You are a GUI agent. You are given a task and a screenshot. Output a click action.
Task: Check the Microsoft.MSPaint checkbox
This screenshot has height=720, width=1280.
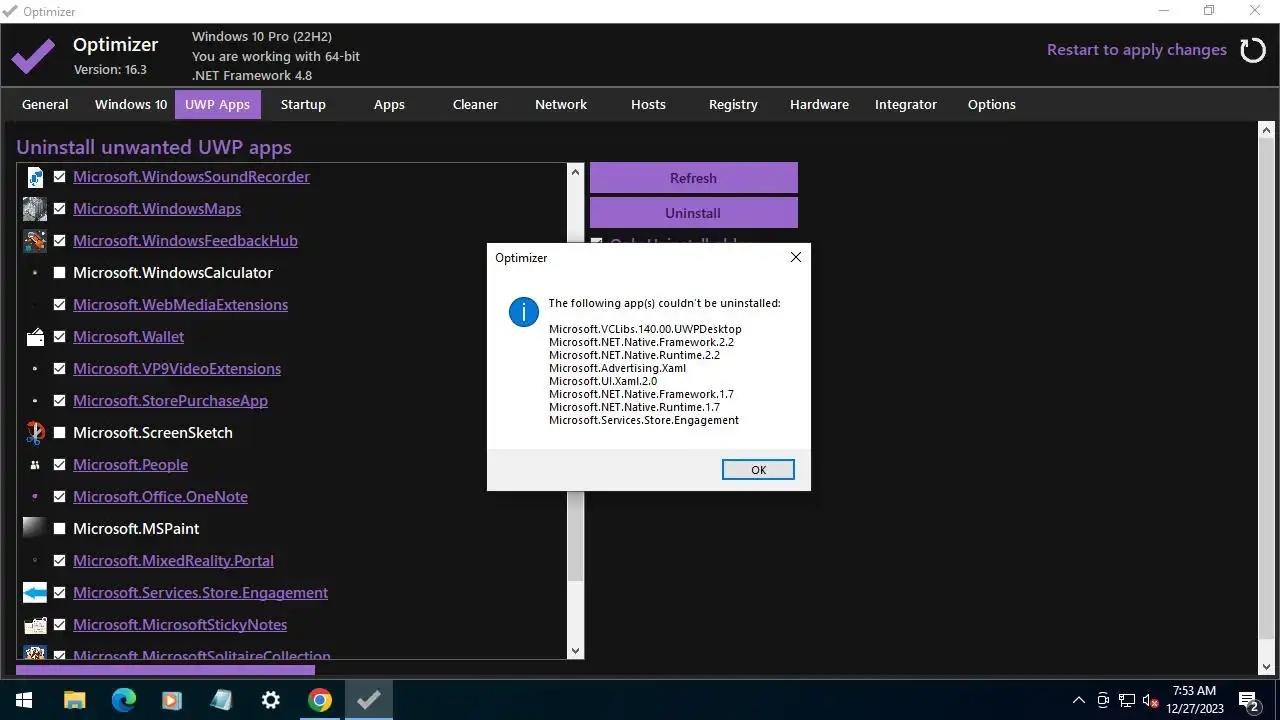pos(60,529)
